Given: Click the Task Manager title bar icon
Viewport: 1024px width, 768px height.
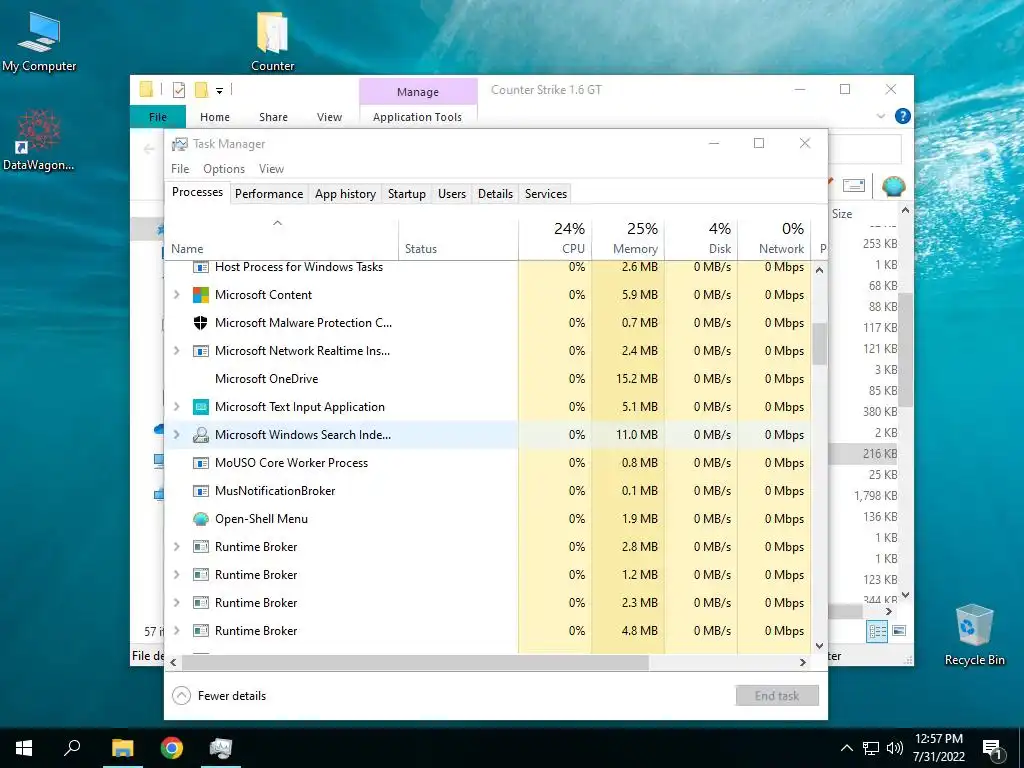Looking at the screenshot, I should point(180,144).
